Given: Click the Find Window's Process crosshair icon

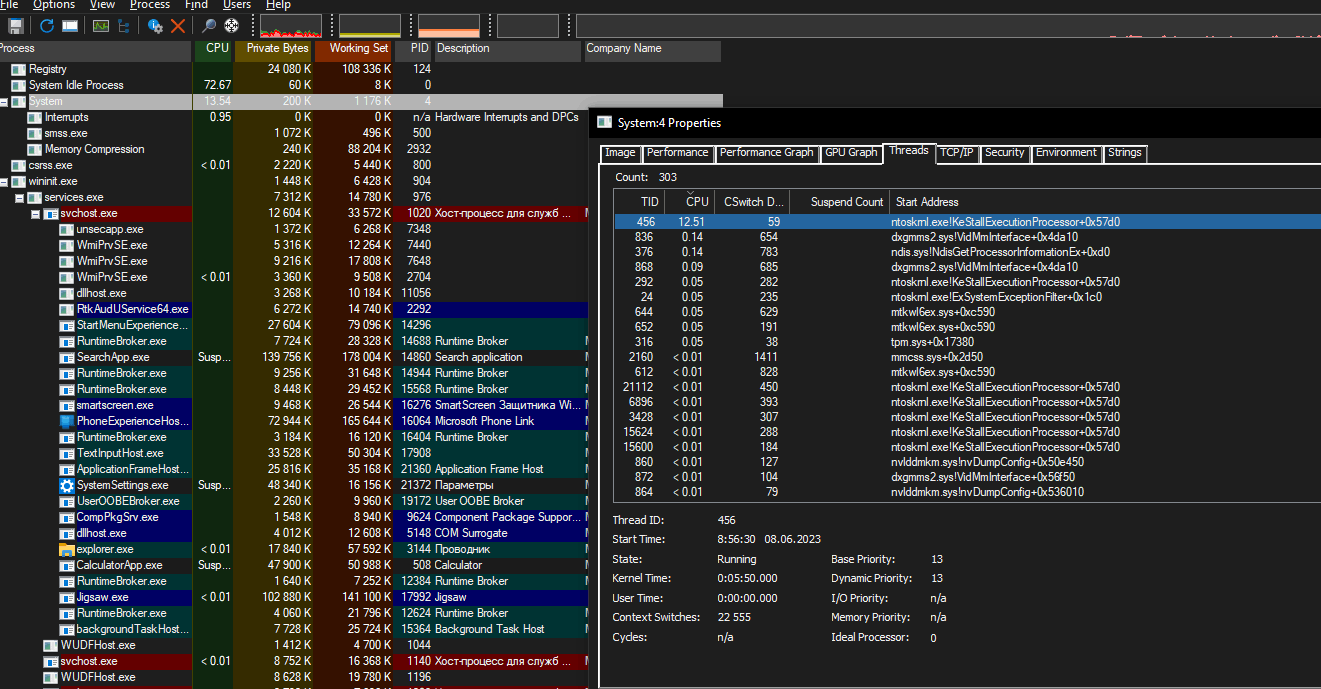Looking at the screenshot, I should tap(232, 26).
